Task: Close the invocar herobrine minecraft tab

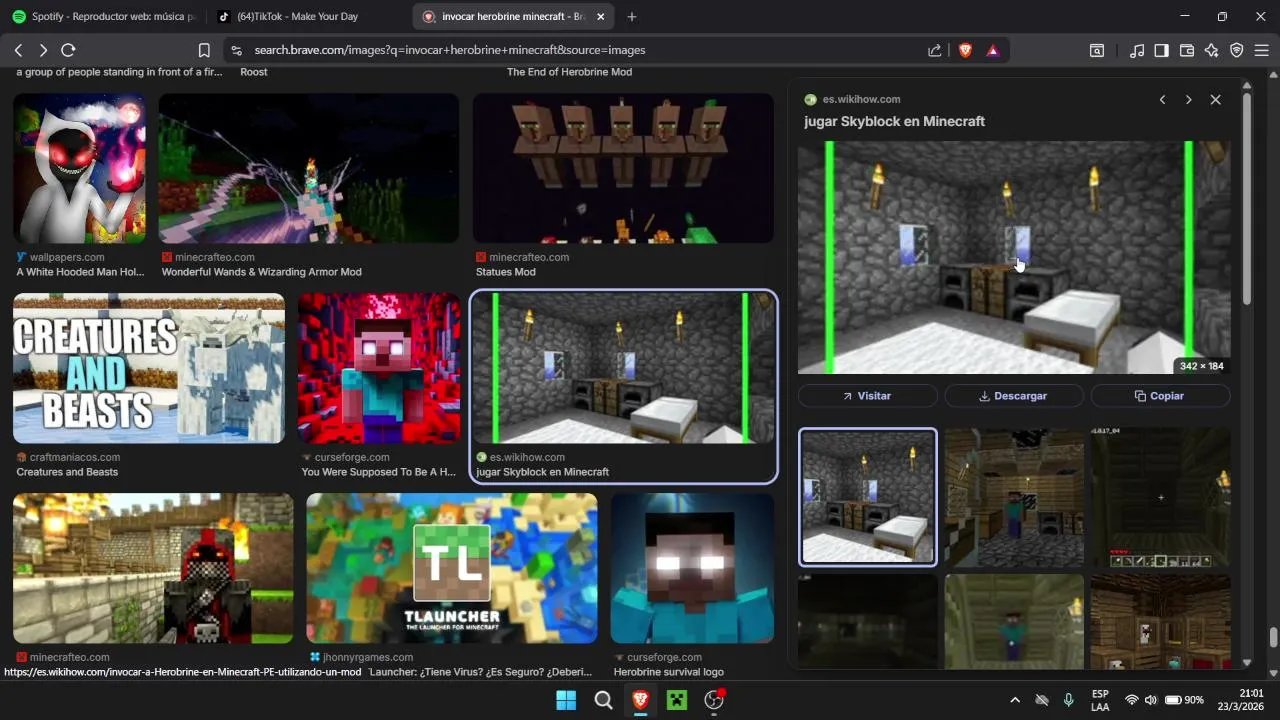Action: tap(600, 16)
